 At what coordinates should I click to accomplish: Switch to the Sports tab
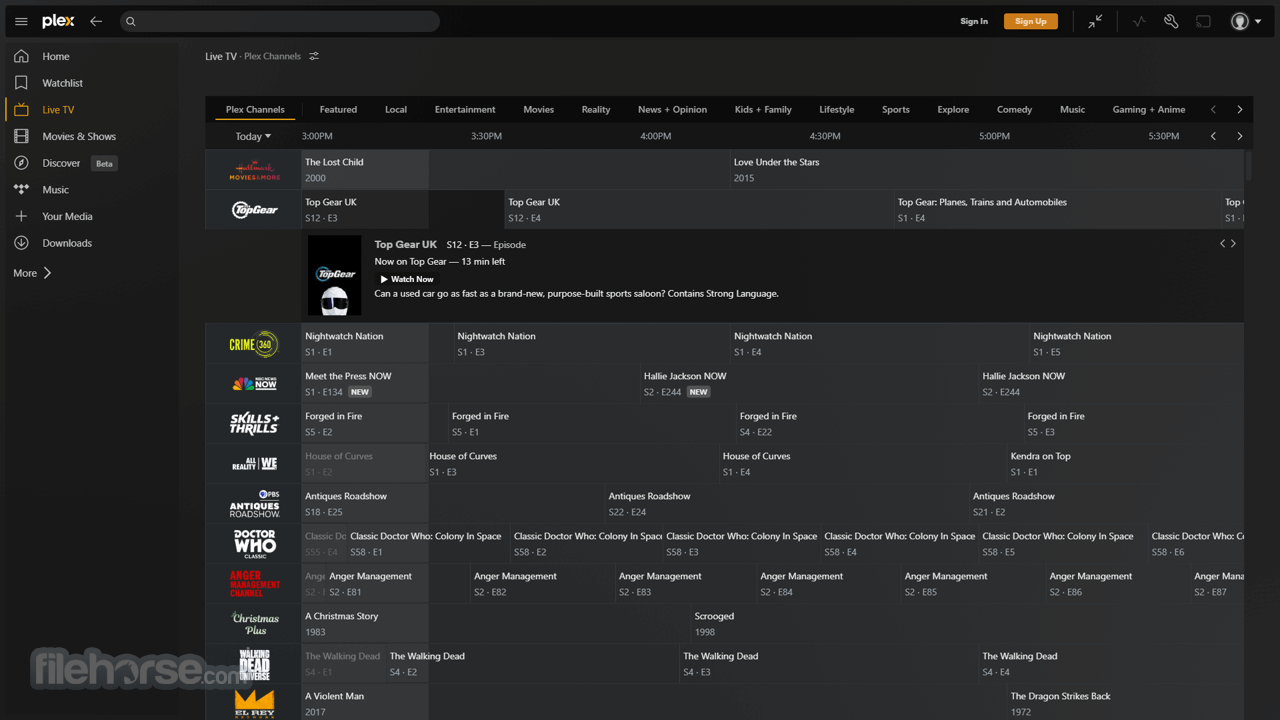click(x=896, y=110)
